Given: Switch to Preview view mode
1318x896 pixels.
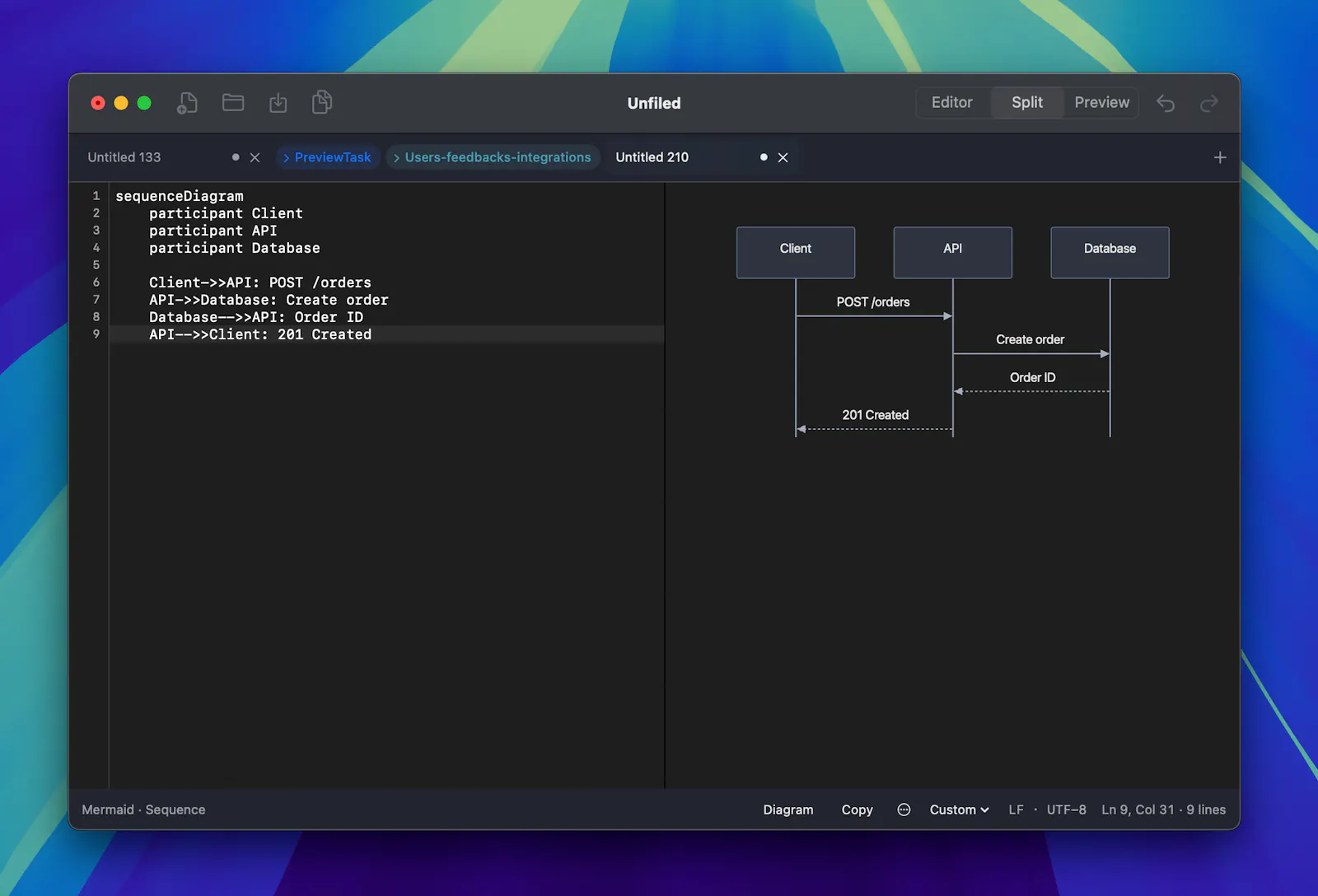Looking at the screenshot, I should click(x=1101, y=102).
